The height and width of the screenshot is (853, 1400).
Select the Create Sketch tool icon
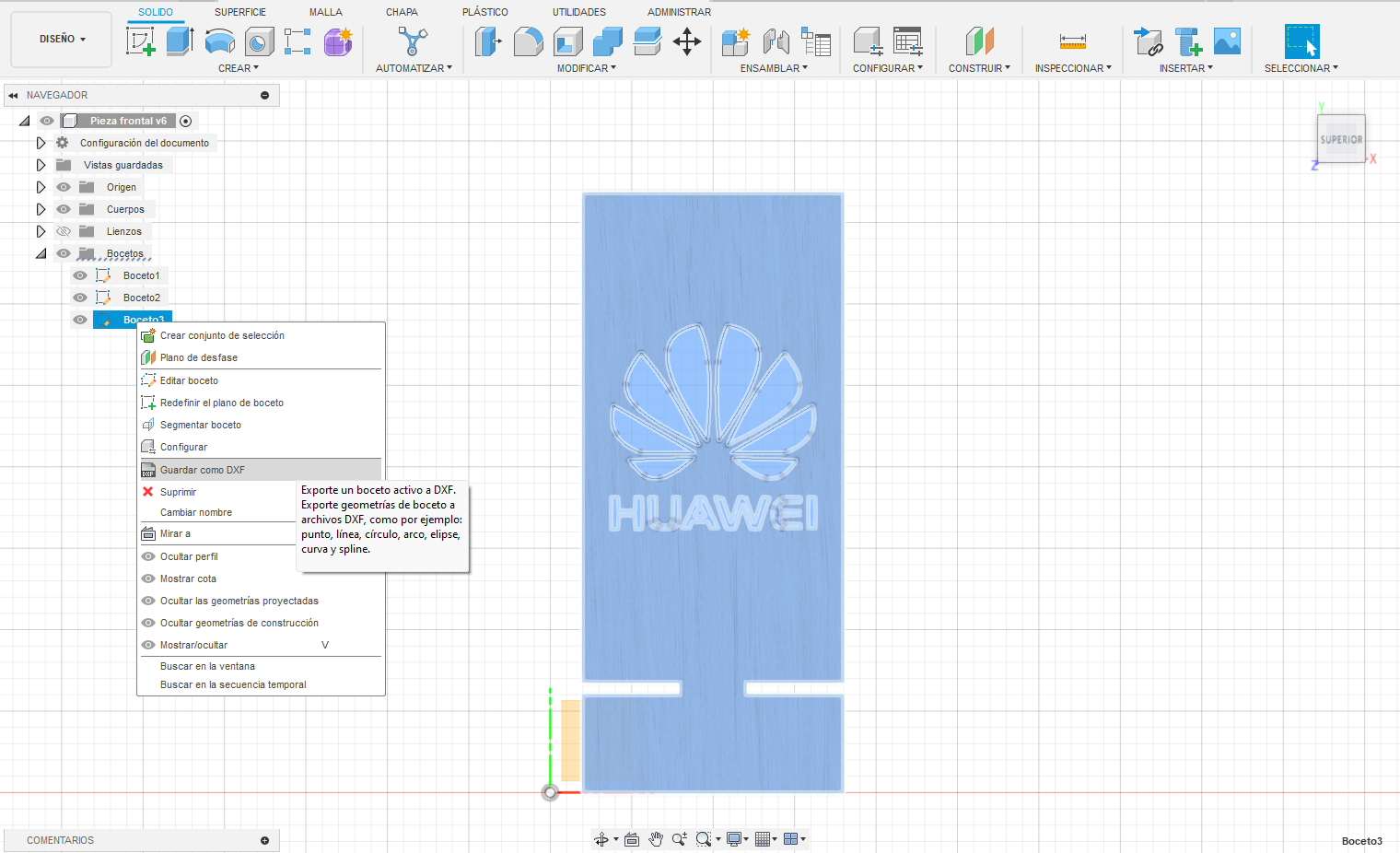141,41
